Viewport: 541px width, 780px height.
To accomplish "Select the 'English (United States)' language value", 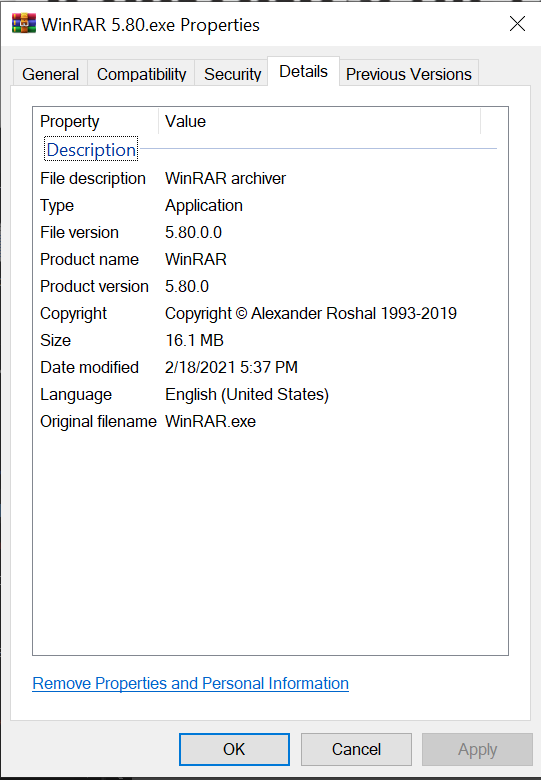I will click(x=247, y=394).
